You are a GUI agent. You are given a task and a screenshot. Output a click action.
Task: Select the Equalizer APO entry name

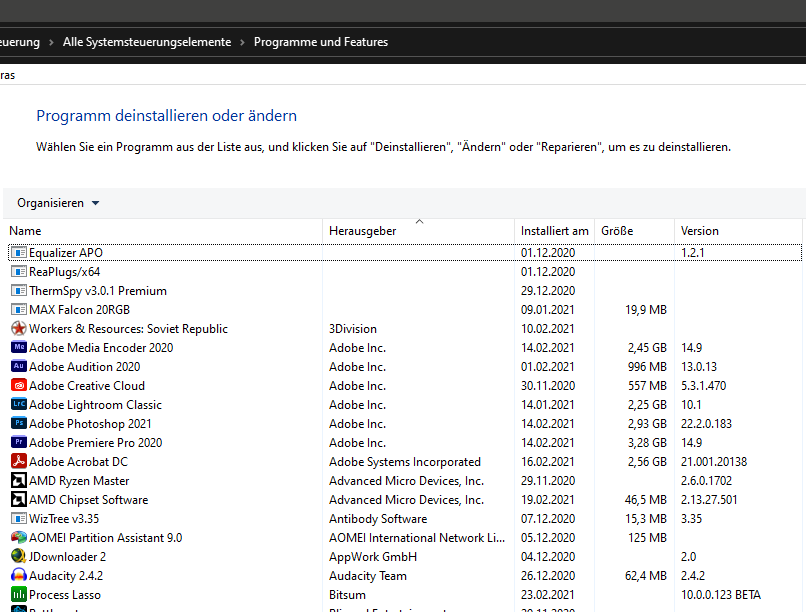pos(66,252)
